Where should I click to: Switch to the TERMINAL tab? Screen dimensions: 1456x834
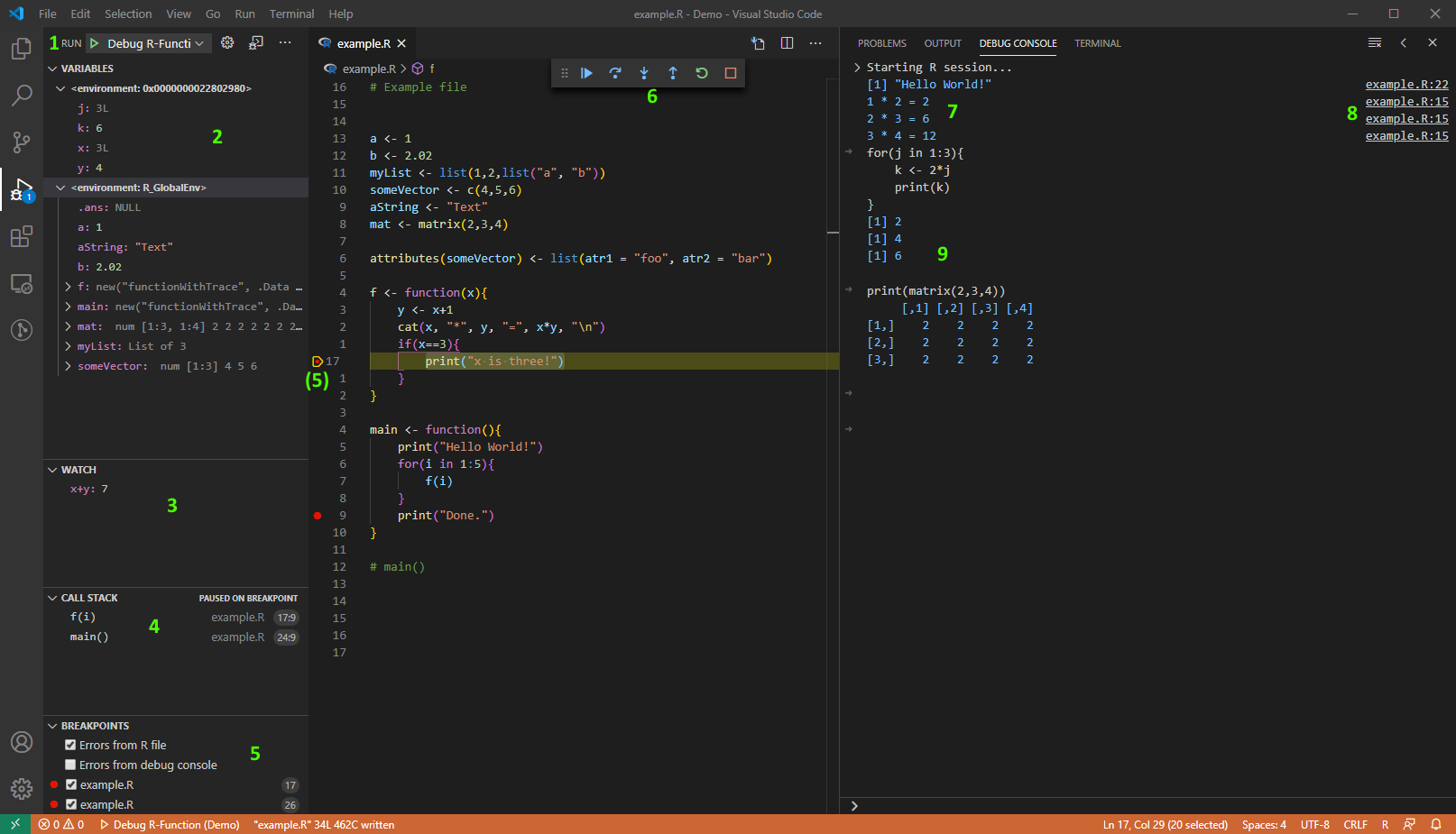(1097, 42)
